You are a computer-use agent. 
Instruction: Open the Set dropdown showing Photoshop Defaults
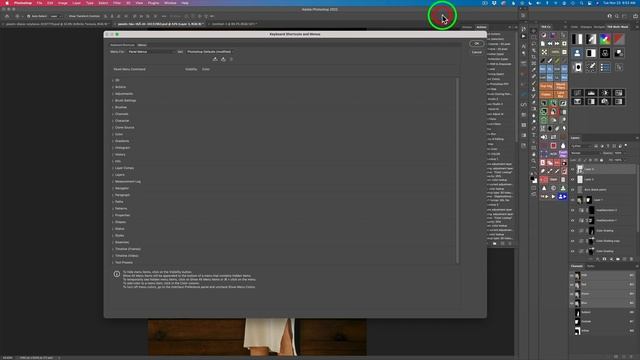[x=211, y=52]
